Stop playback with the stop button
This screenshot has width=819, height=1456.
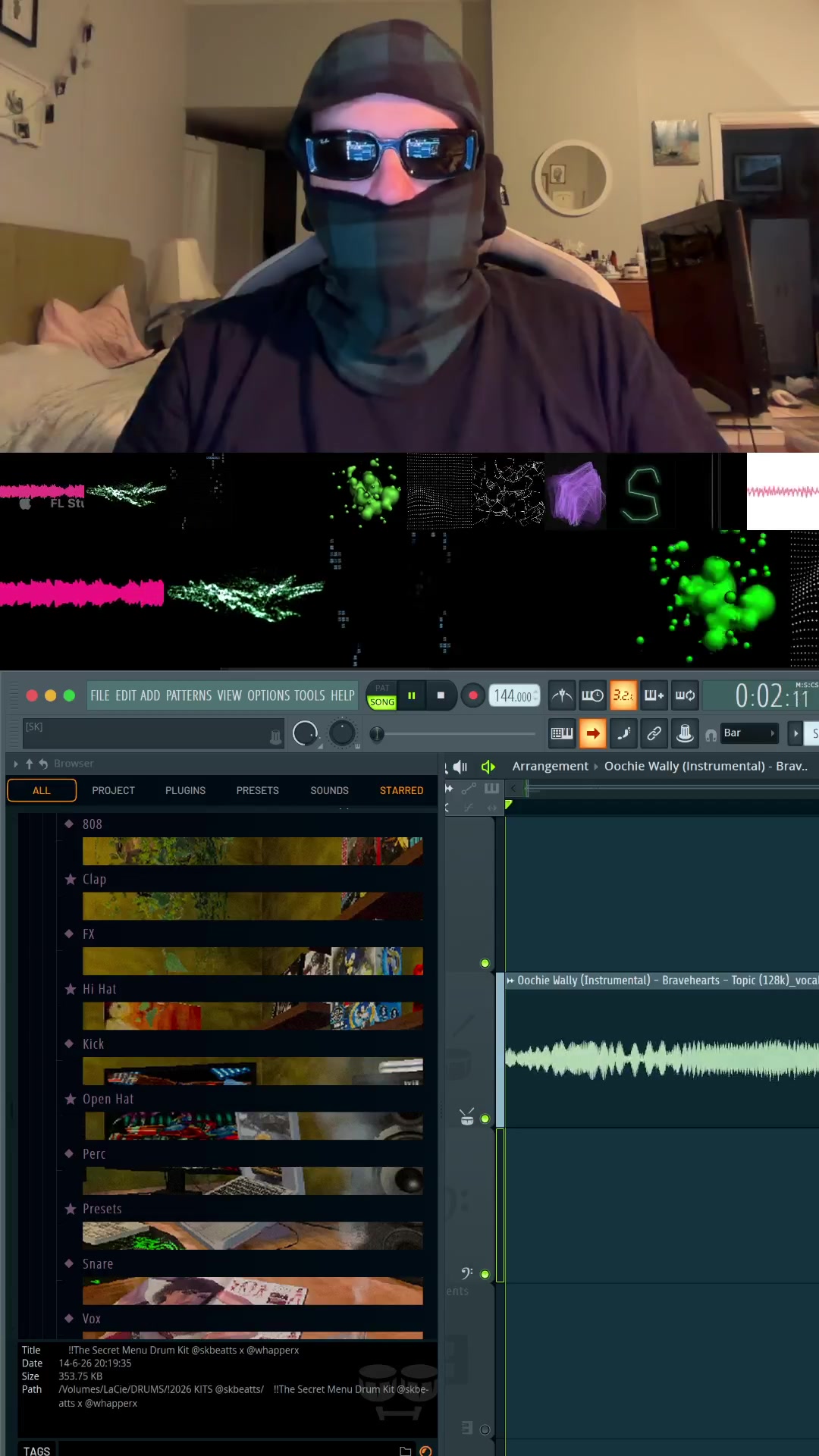point(441,695)
